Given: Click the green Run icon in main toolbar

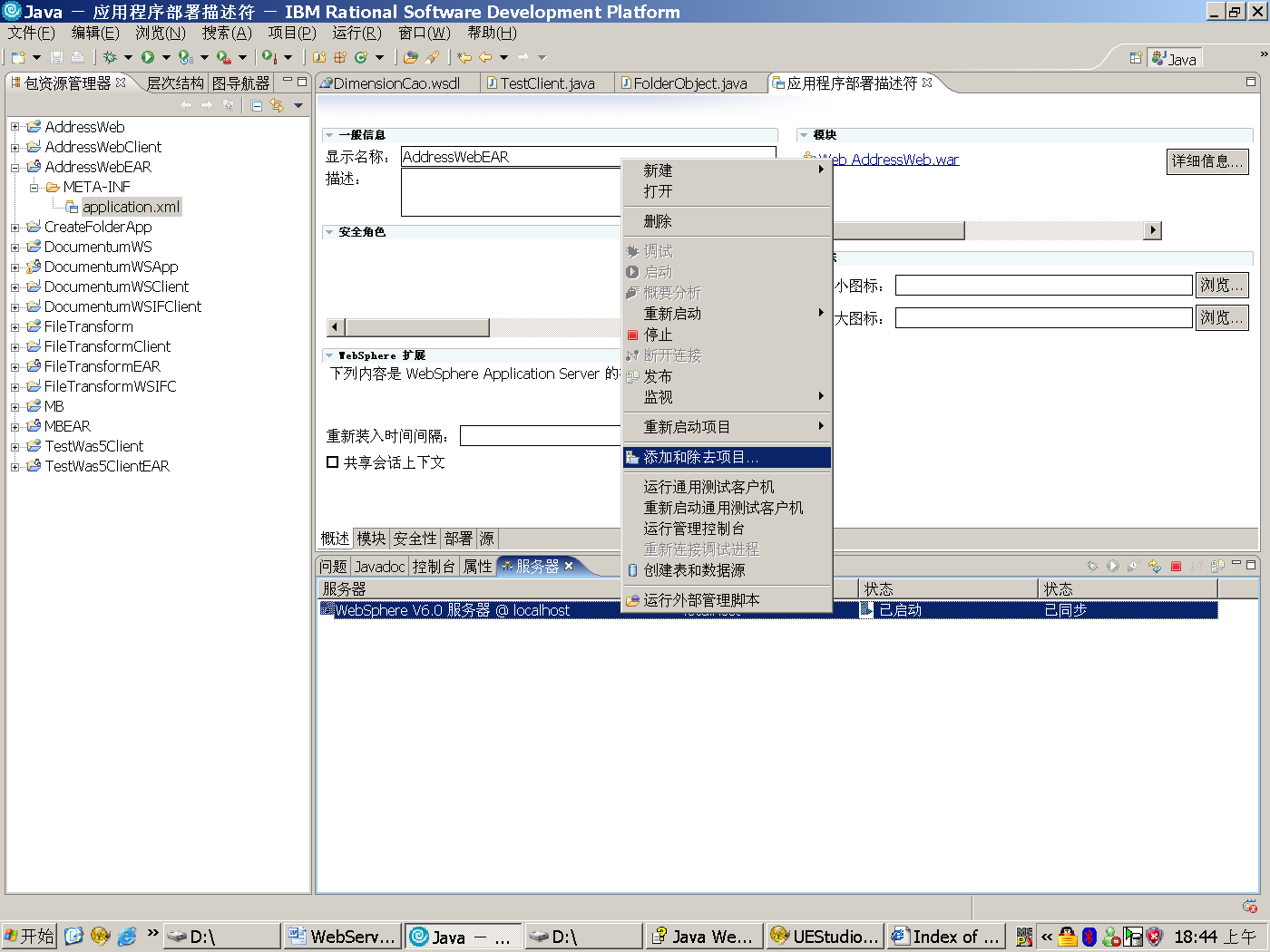Looking at the screenshot, I should (148, 57).
